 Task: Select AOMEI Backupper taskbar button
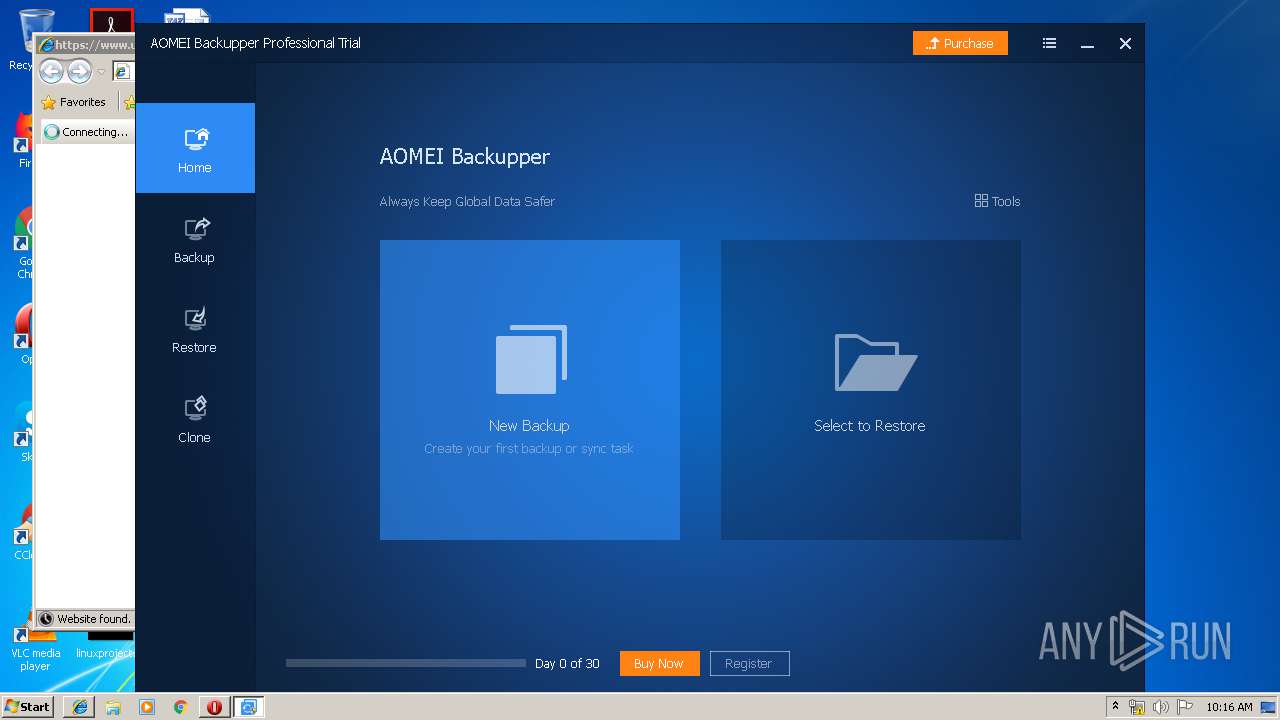click(248, 706)
